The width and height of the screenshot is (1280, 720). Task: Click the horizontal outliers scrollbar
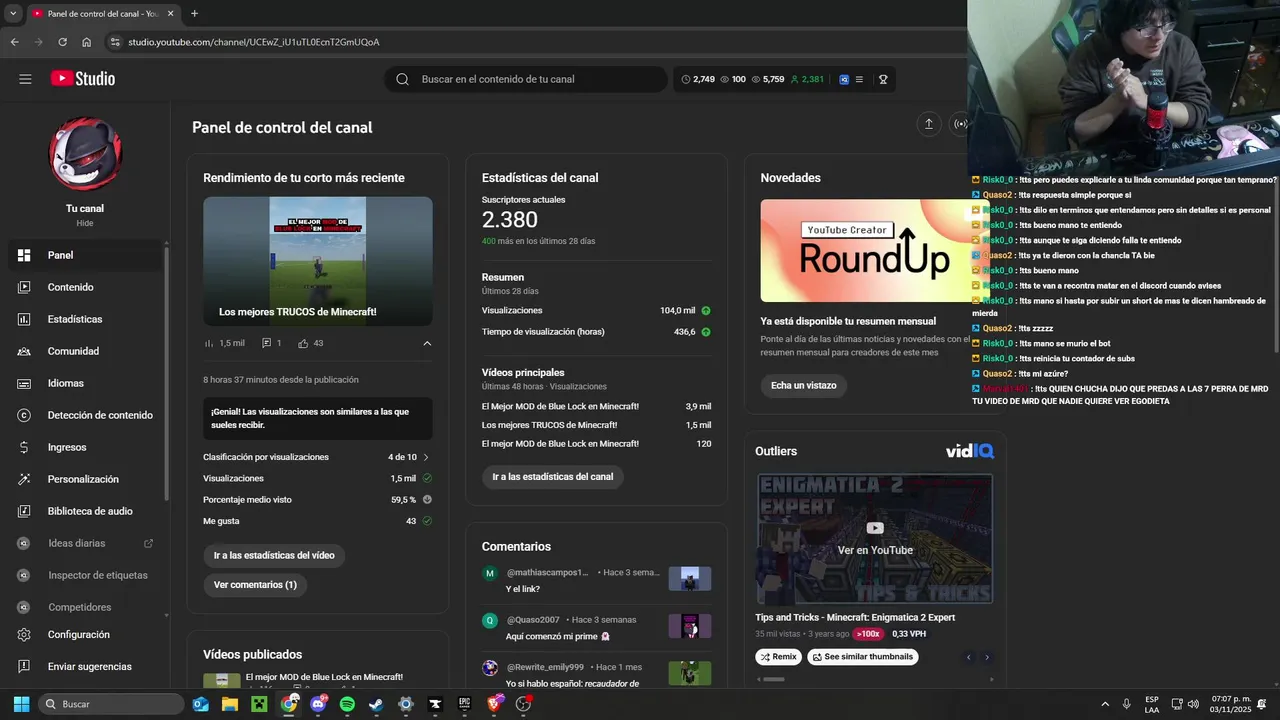773,679
